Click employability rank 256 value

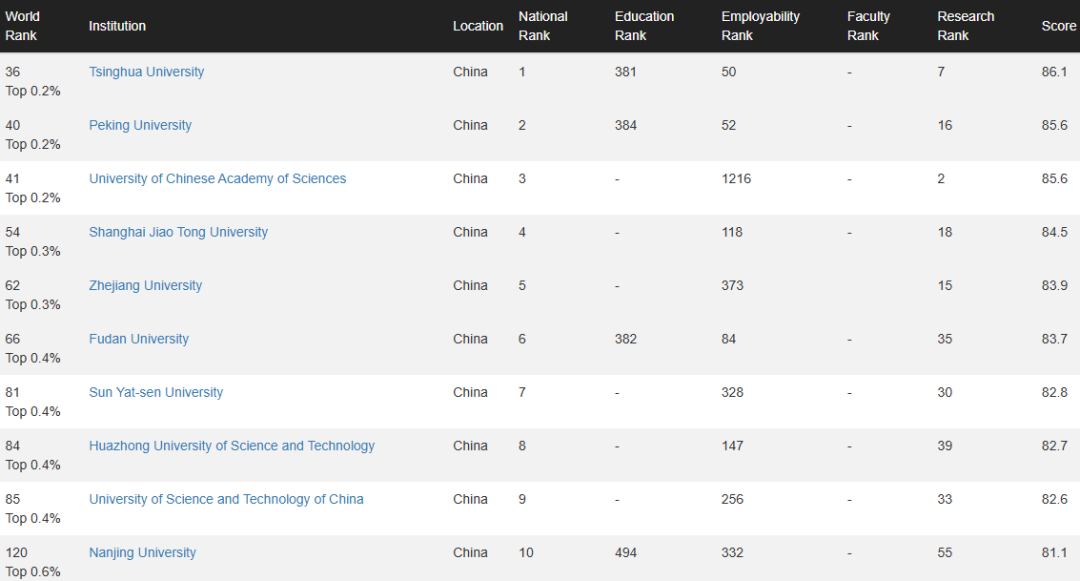pos(732,499)
